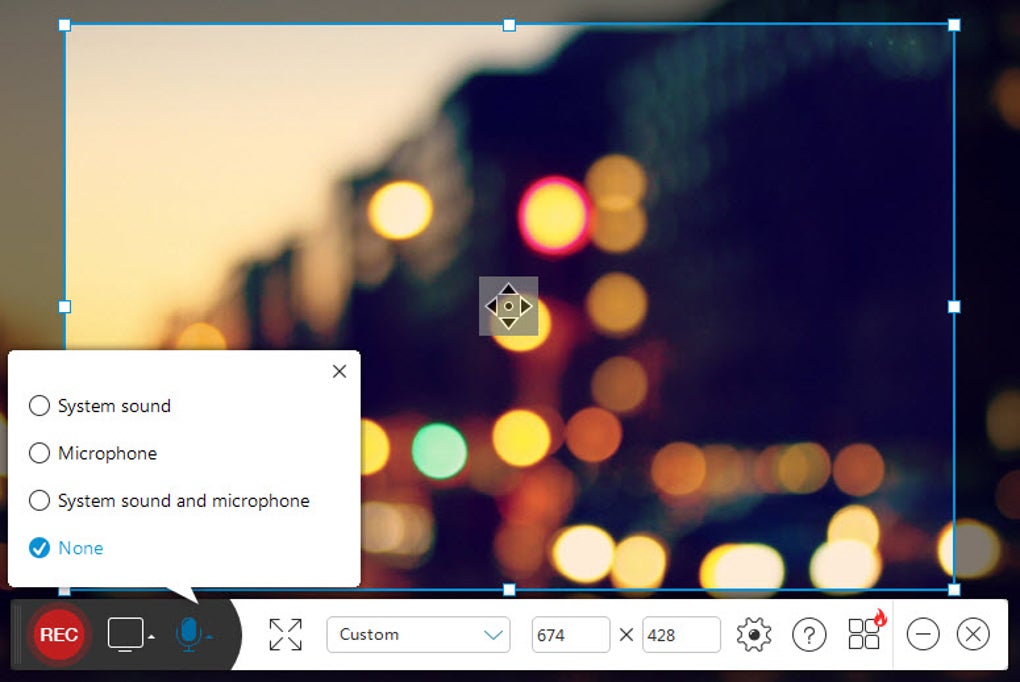Enable System sound and microphone recording

(x=39, y=500)
